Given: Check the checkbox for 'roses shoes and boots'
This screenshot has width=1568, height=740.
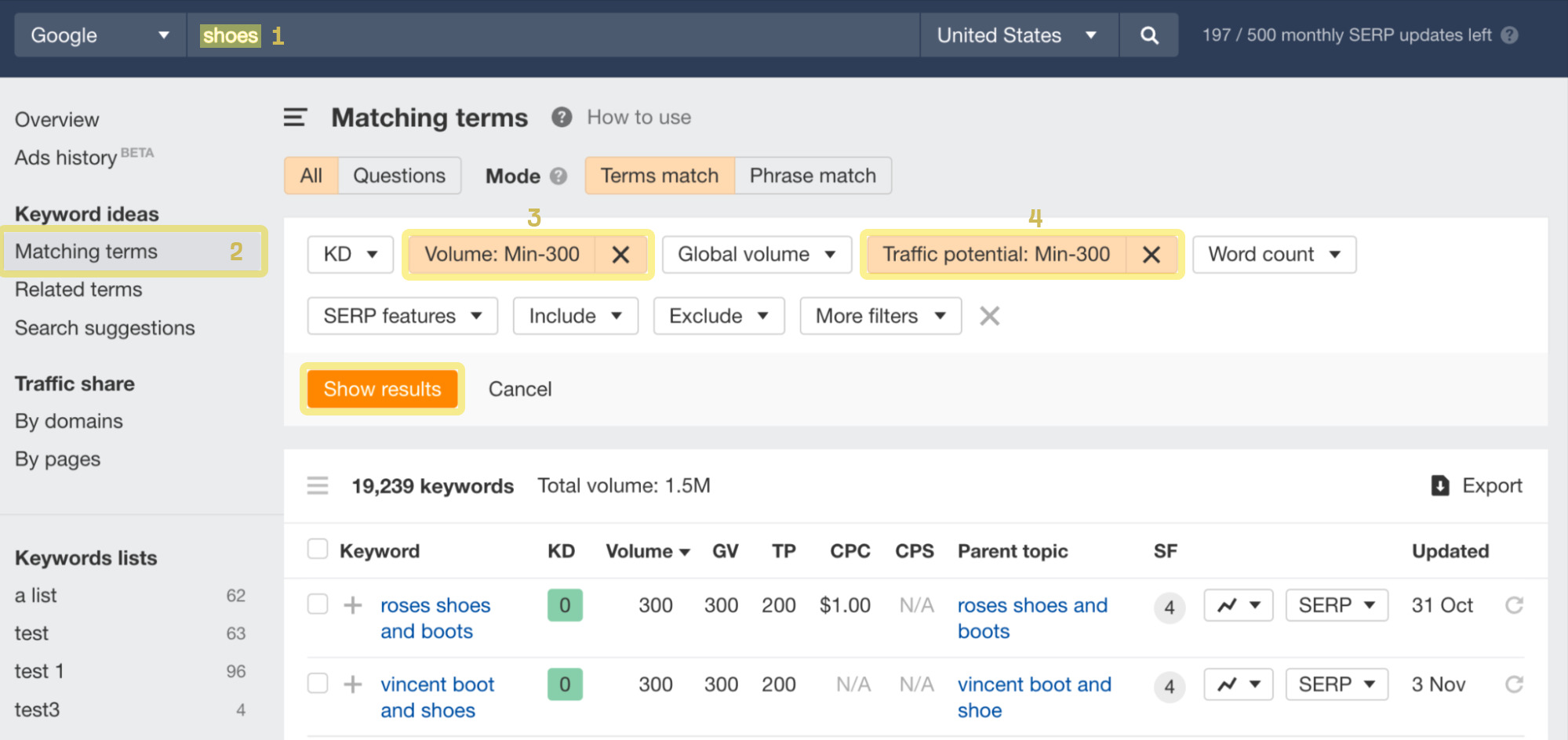Looking at the screenshot, I should coord(318,604).
